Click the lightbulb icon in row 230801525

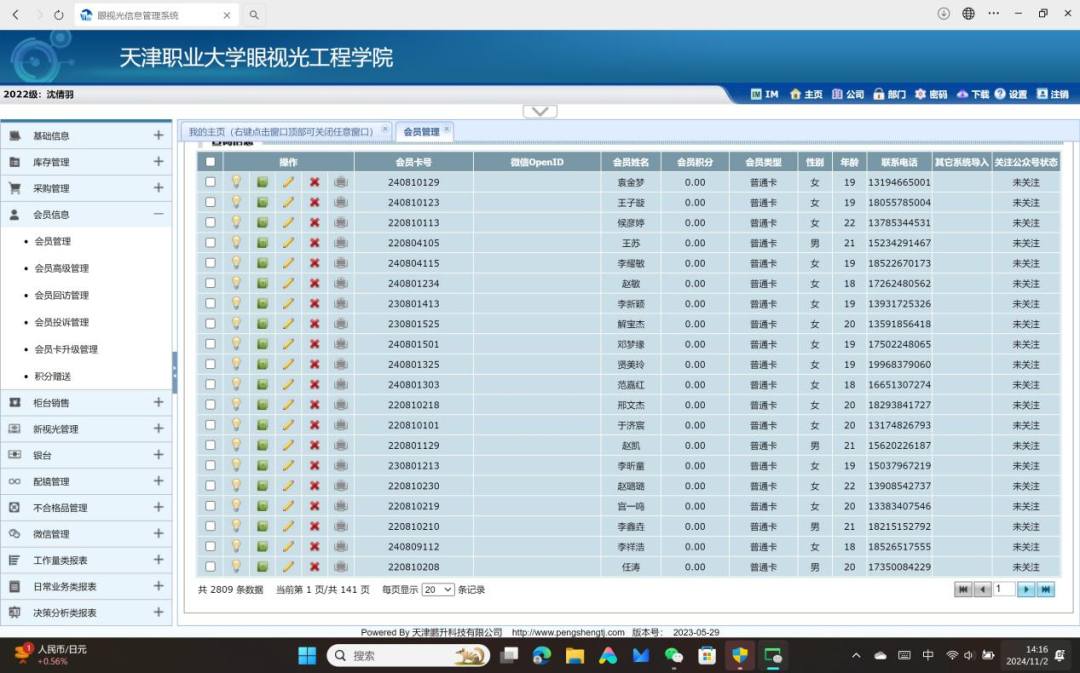[236, 324]
